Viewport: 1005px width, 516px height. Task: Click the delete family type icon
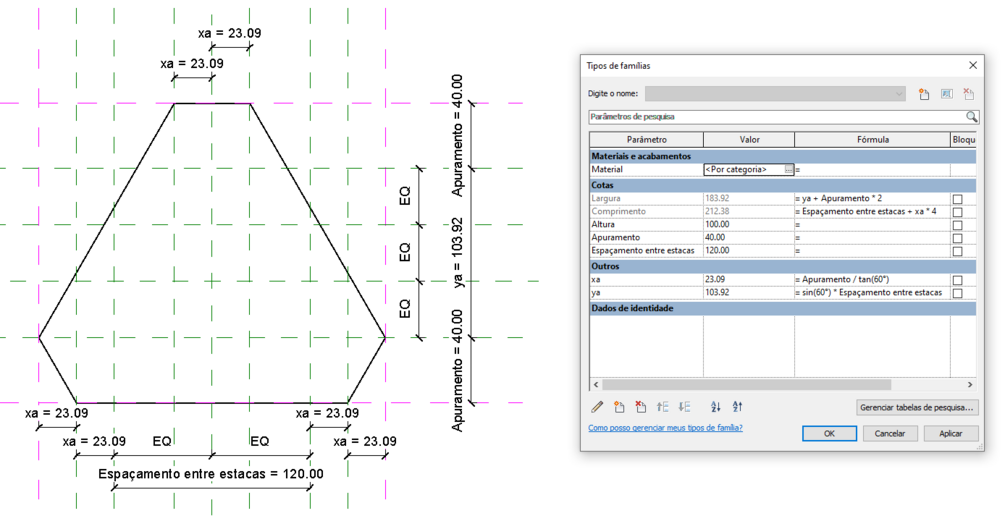click(968, 94)
